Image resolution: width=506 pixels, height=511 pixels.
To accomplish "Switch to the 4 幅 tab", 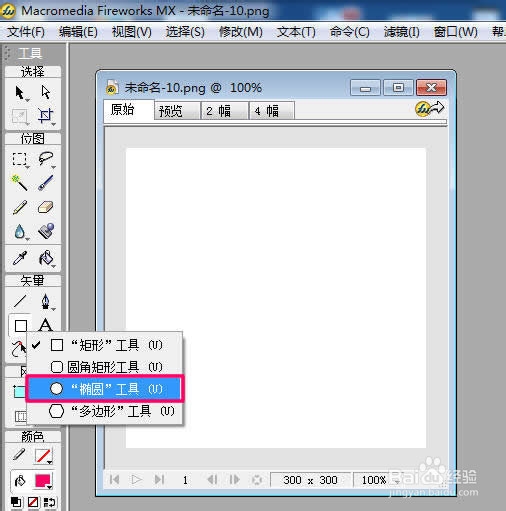I will tap(272, 111).
